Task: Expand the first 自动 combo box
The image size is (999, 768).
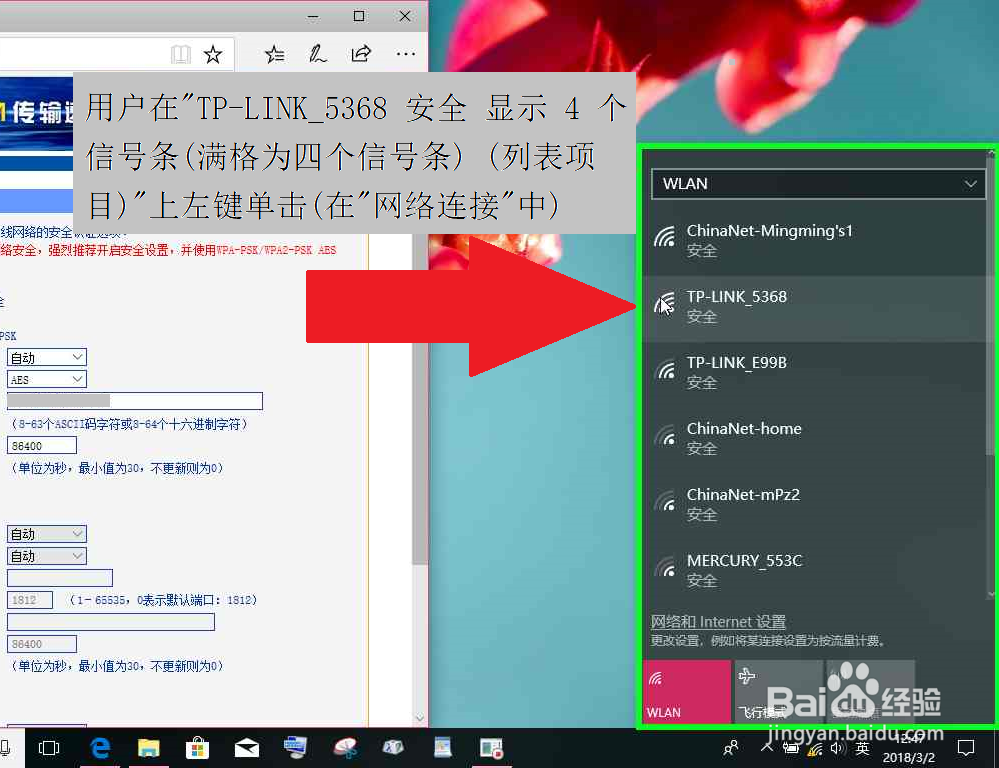Action: (x=45, y=356)
